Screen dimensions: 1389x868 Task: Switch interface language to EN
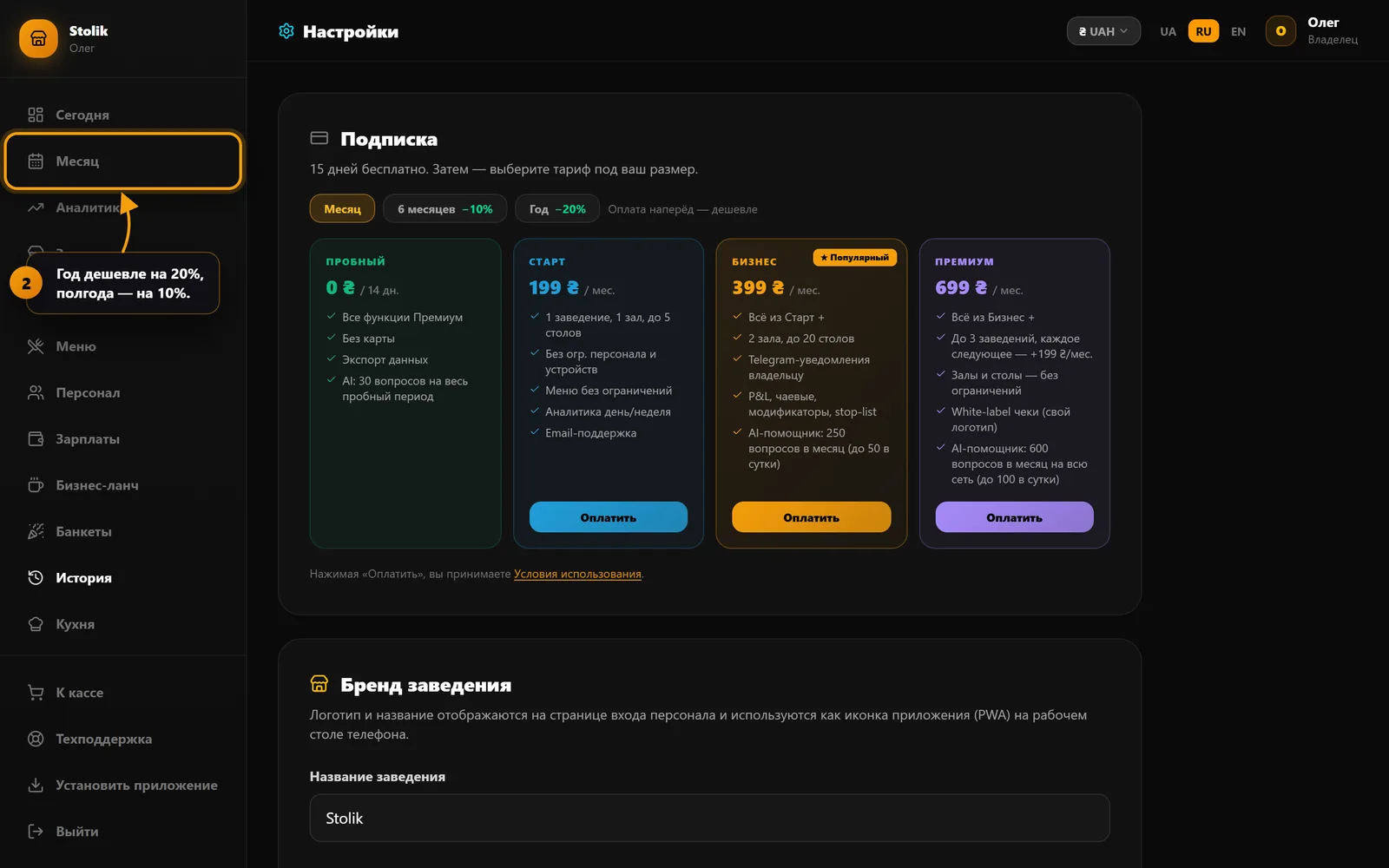pos(1238,31)
